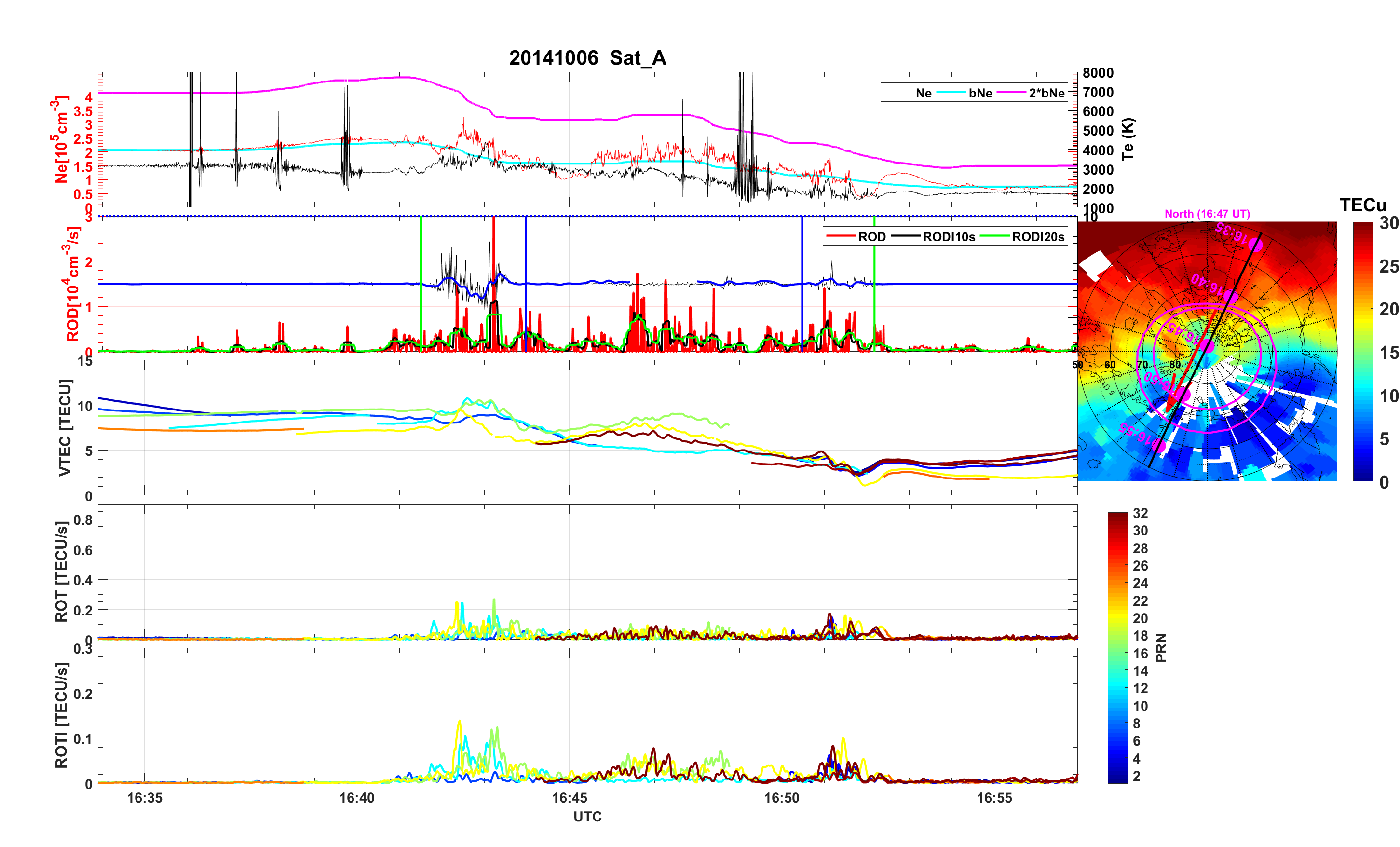Image resolution: width=1400 pixels, height=847 pixels.
Task: Click the cyan bNe legend line sample
Action: pyautogui.click(x=951, y=93)
